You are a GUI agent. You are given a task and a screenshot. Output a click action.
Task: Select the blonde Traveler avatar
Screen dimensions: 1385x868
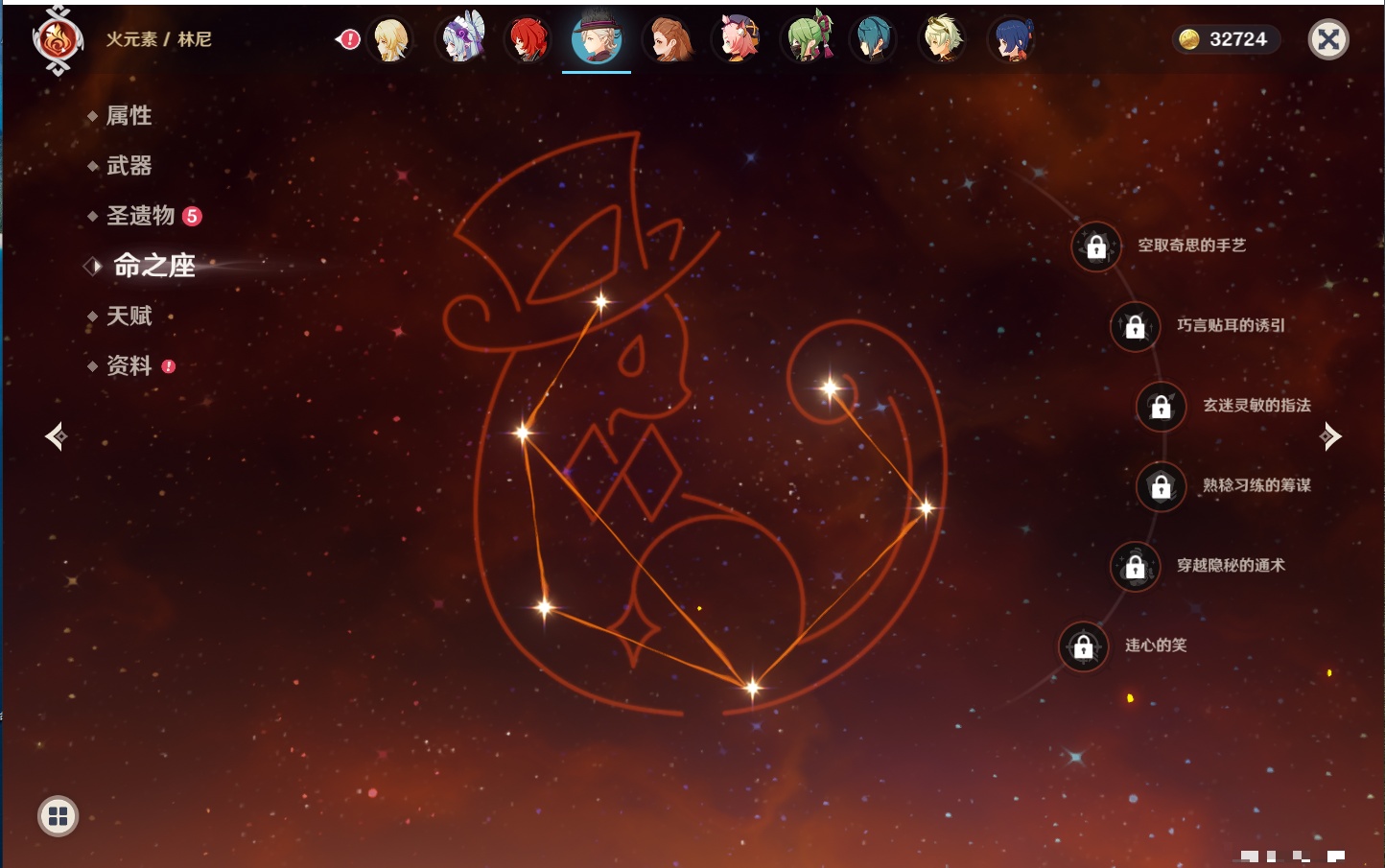pyautogui.click(x=391, y=39)
